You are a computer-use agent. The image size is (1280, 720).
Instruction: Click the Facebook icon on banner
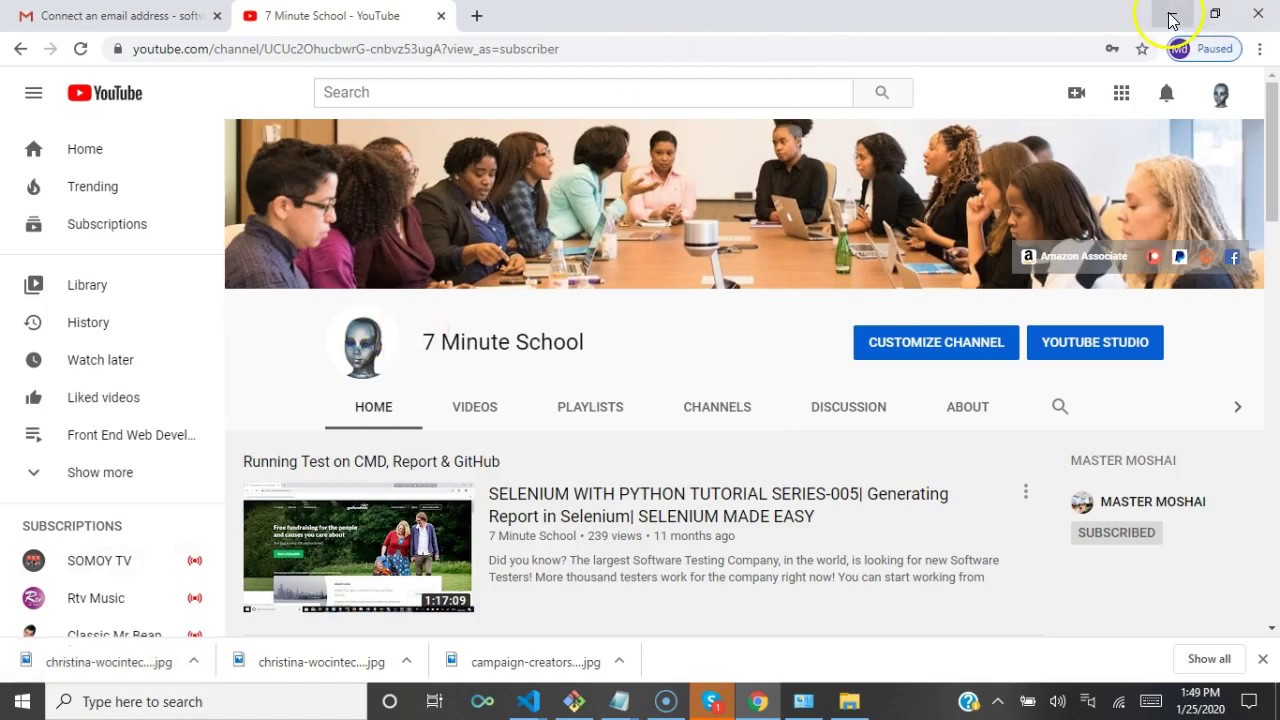pos(1233,257)
